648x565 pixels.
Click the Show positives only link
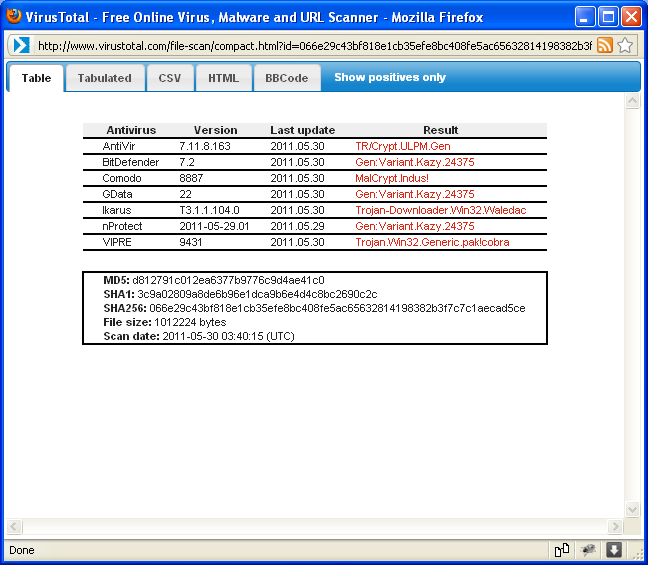(x=390, y=78)
